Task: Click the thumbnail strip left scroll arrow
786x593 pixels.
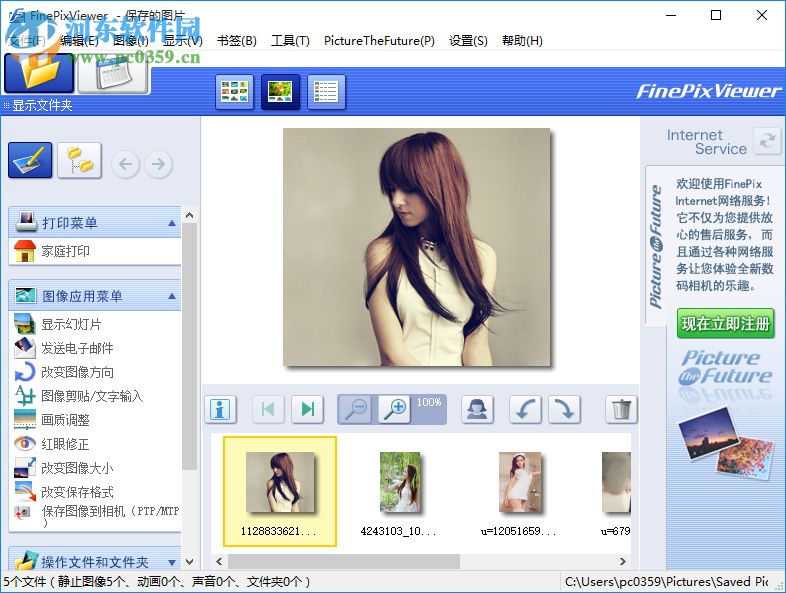Action: pos(219,561)
